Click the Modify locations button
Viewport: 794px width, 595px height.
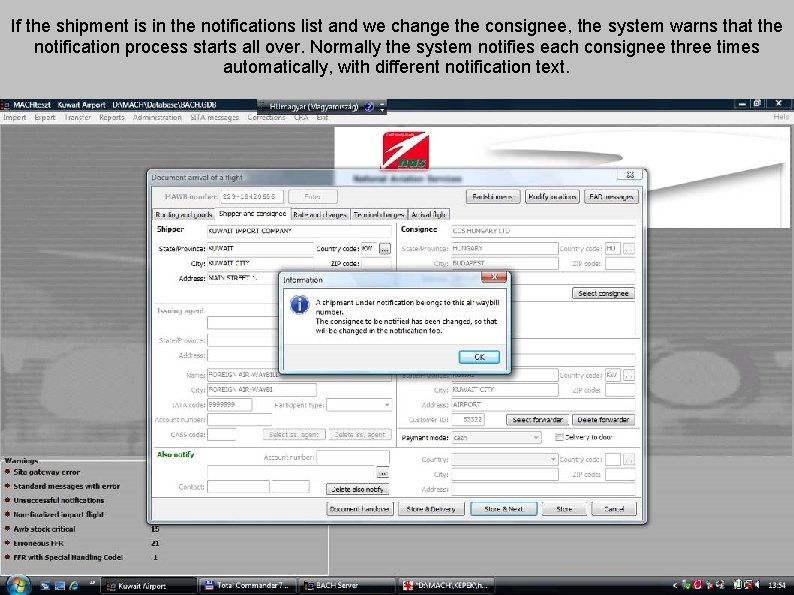(552, 196)
